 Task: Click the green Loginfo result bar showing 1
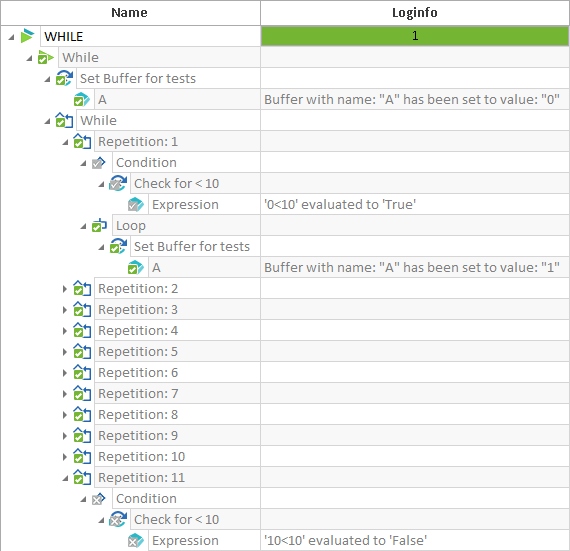415,36
